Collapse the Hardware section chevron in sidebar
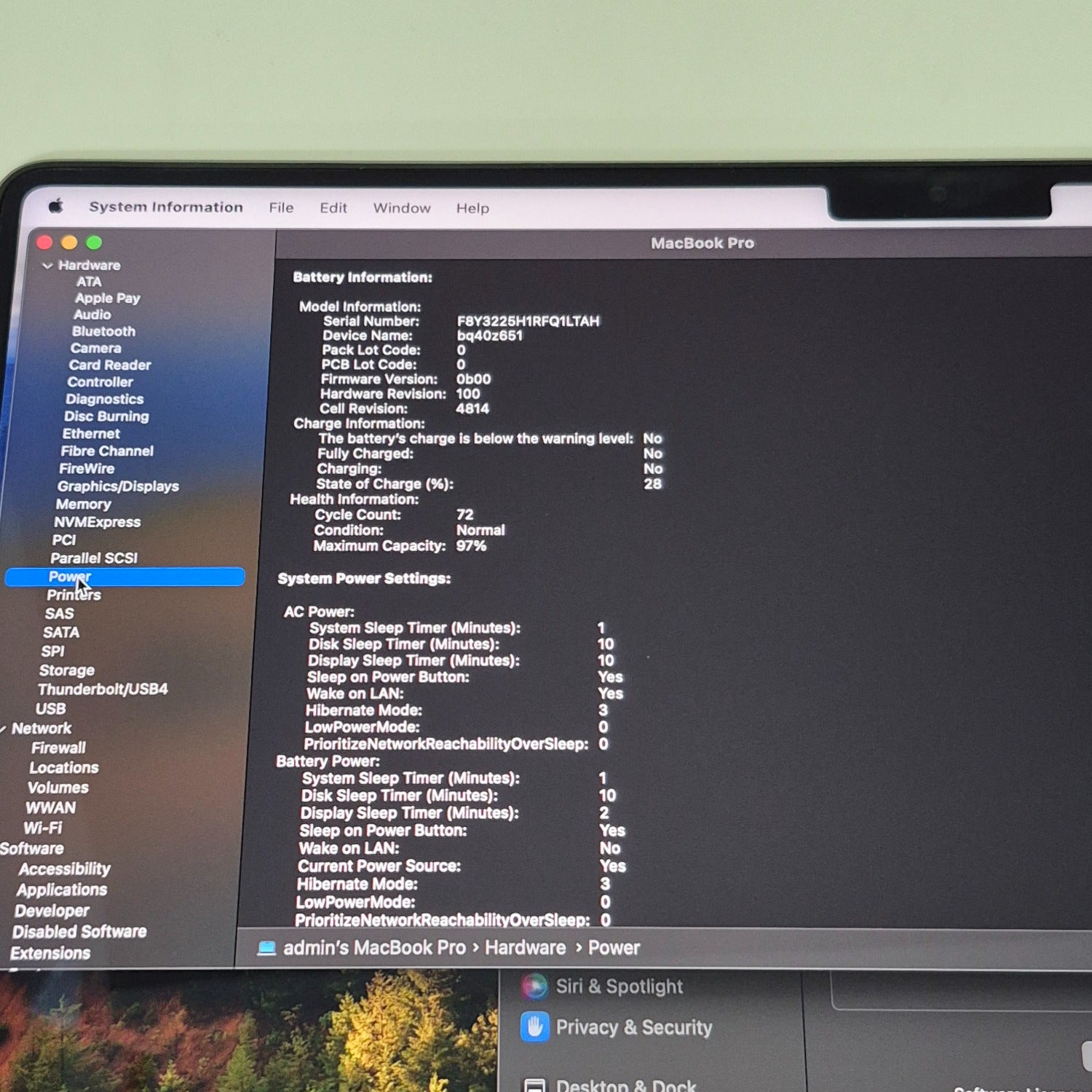 47,266
